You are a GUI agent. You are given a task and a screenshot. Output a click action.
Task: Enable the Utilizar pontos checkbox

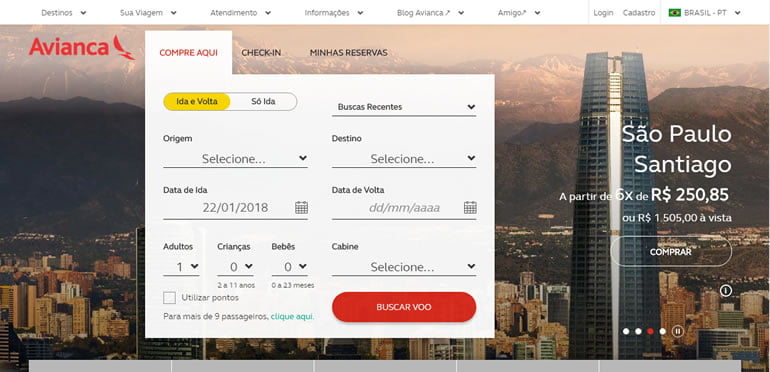pos(169,297)
